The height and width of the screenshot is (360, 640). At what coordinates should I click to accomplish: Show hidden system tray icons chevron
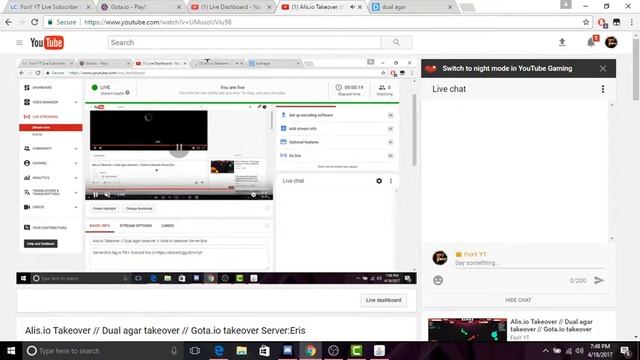(545, 351)
